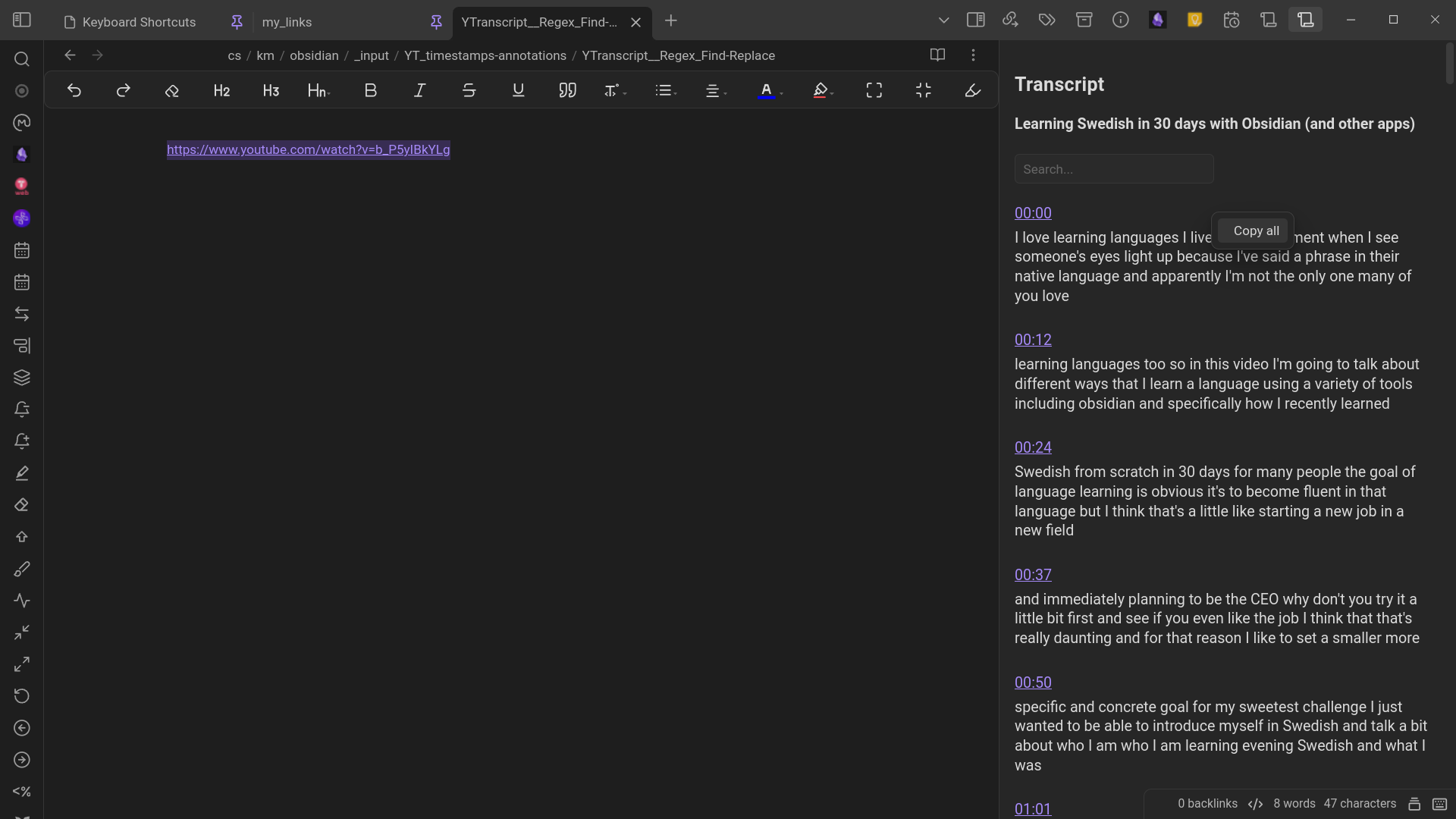The width and height of the screenshot is (1456, 819).
Task: Insert H2 heading from toolbar
Action: click(221, 90)
